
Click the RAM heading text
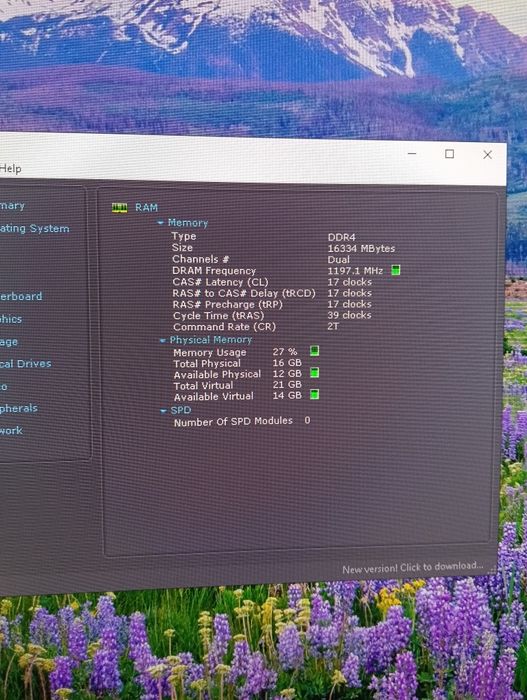click(x=146, y=208)
